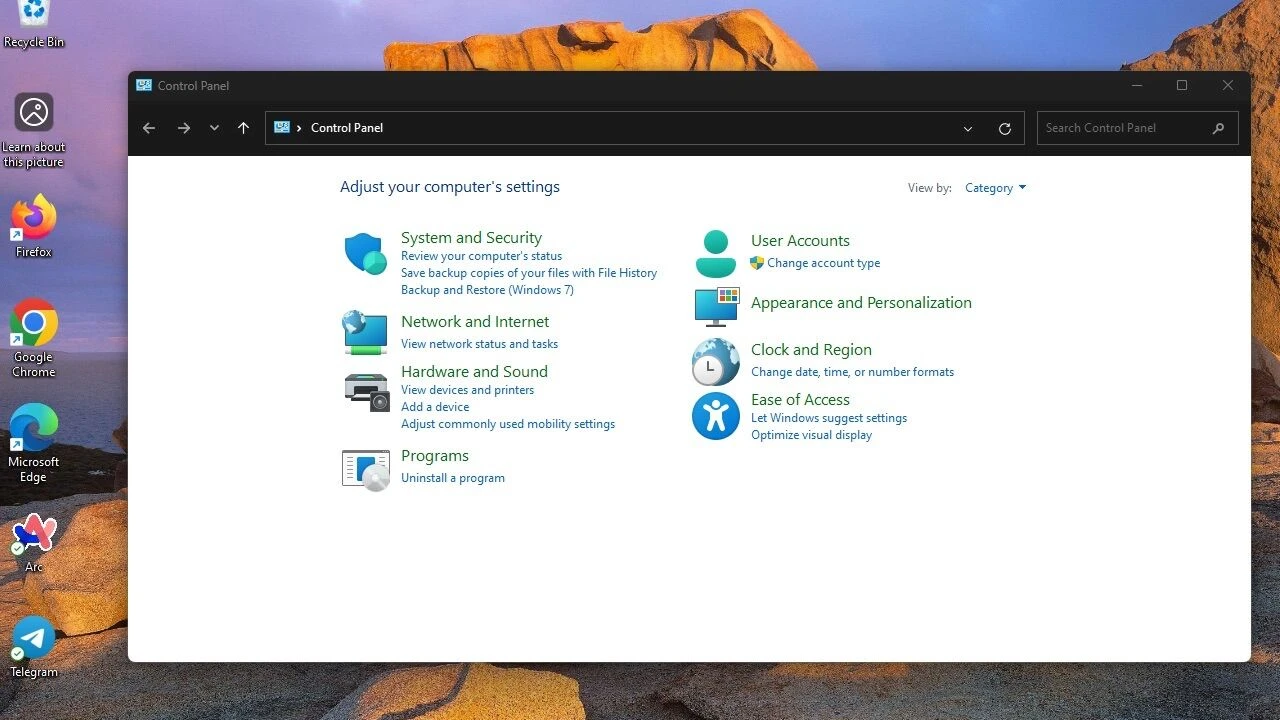The height and width of the screenshot is (720, 1280).
Task: Open the Hardware and Sound printer icon
Action: point(366,392)
